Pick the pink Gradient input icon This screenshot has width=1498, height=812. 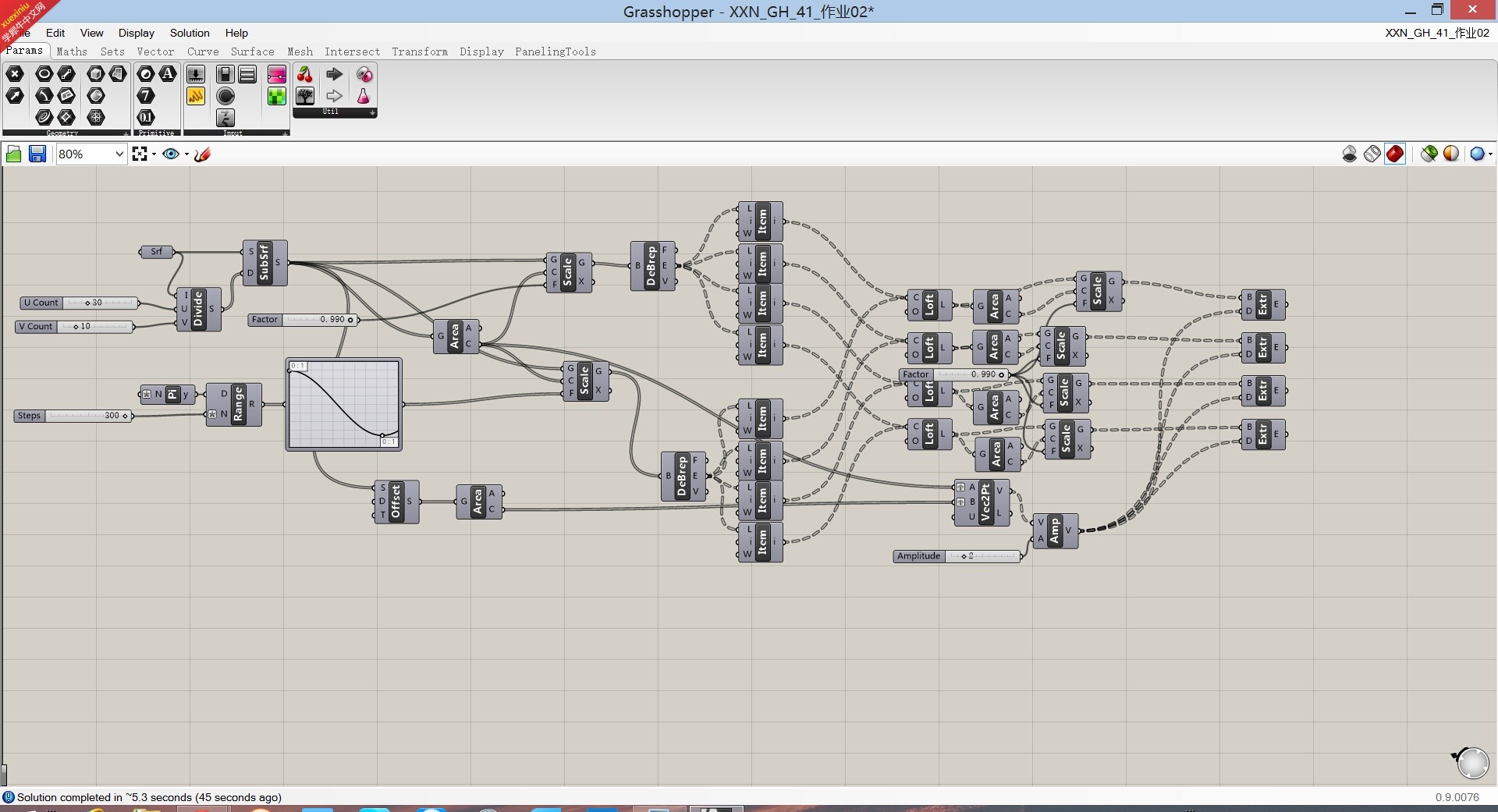click(277, 74)
